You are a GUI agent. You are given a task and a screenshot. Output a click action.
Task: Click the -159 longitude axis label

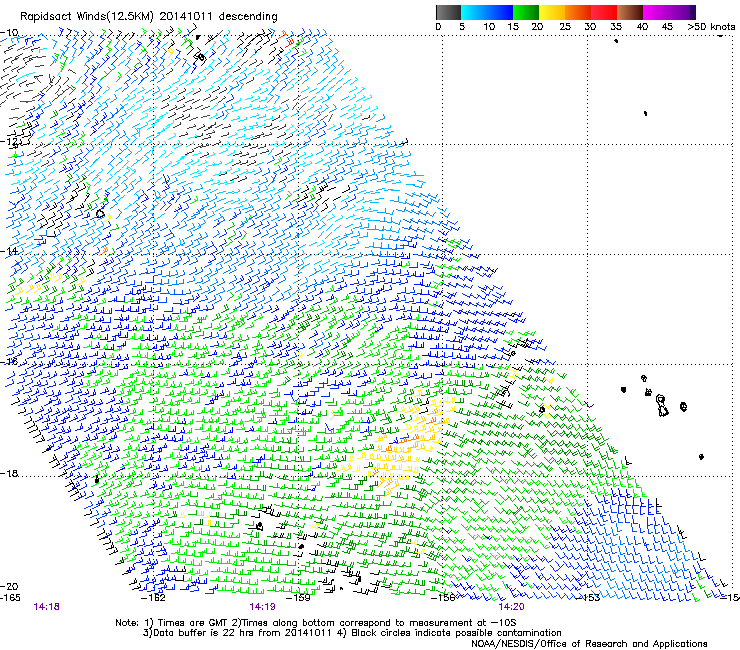tap(299, 598)
